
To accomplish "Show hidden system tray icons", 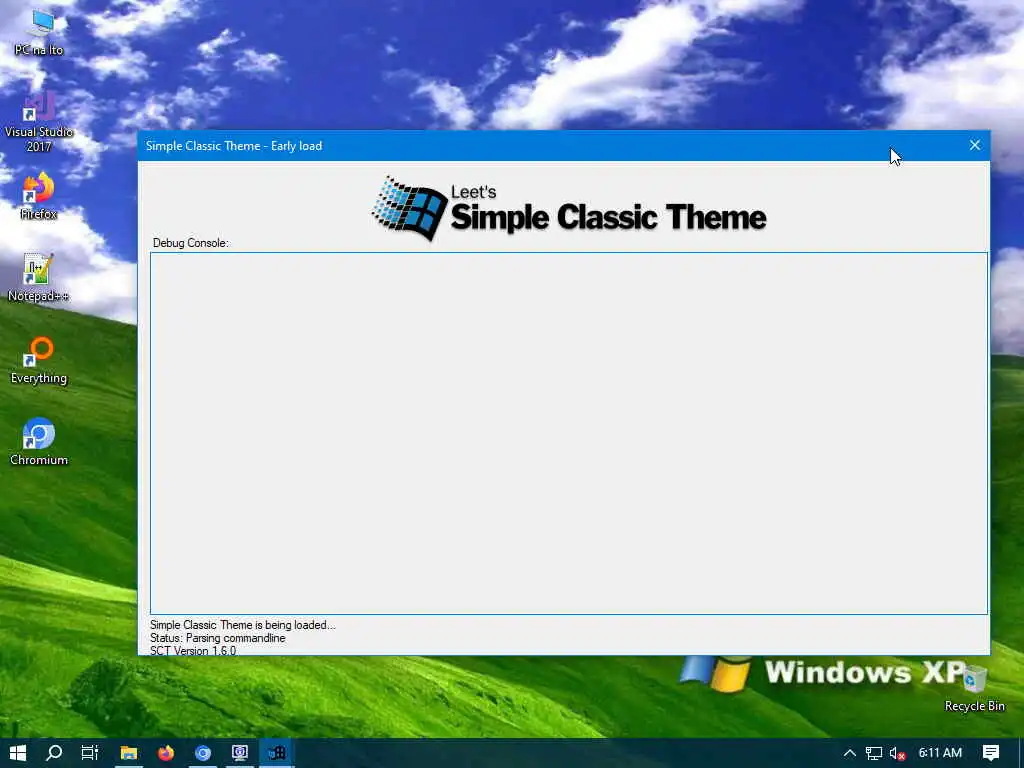I will point(850,753).
